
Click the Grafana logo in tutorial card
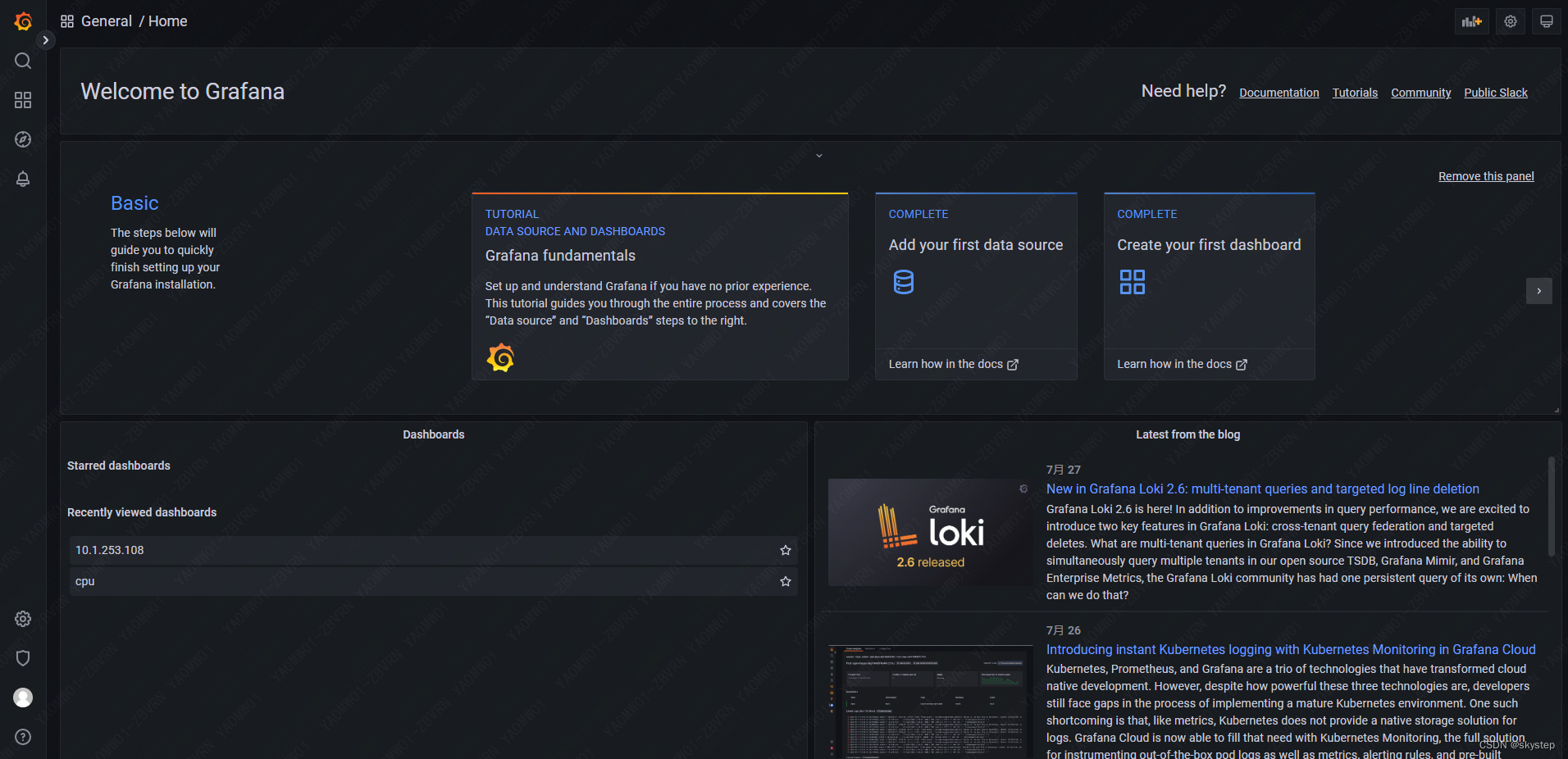[x=500, y=357]
